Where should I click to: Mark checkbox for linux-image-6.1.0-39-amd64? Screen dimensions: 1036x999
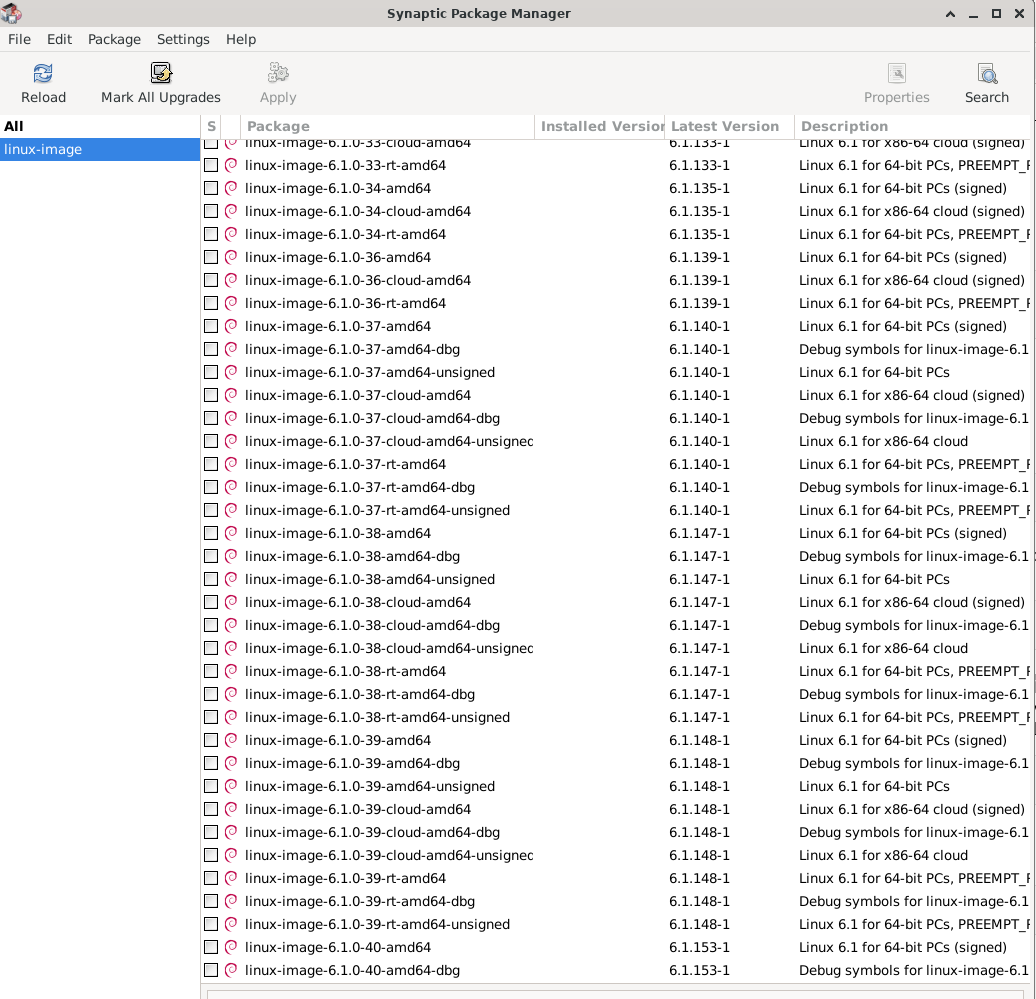pyautogui.click(x=211, y=740)
